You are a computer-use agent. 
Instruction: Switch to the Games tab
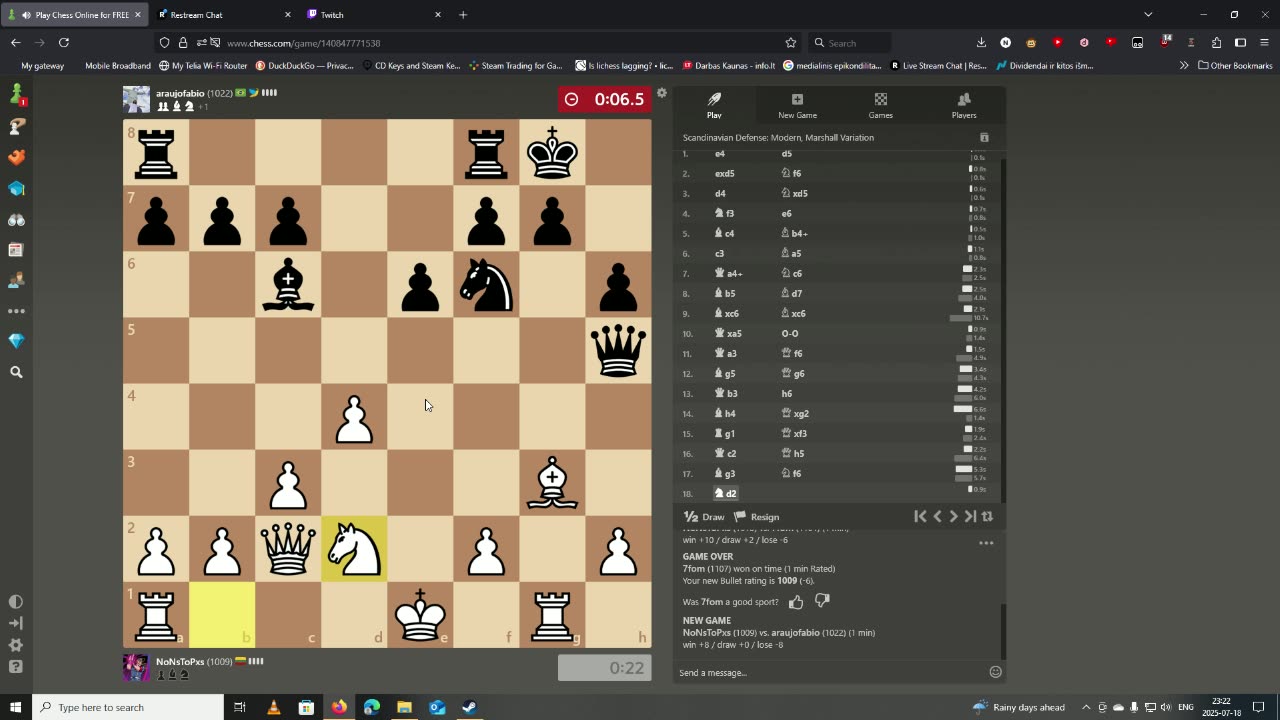[x=880, y=105]
